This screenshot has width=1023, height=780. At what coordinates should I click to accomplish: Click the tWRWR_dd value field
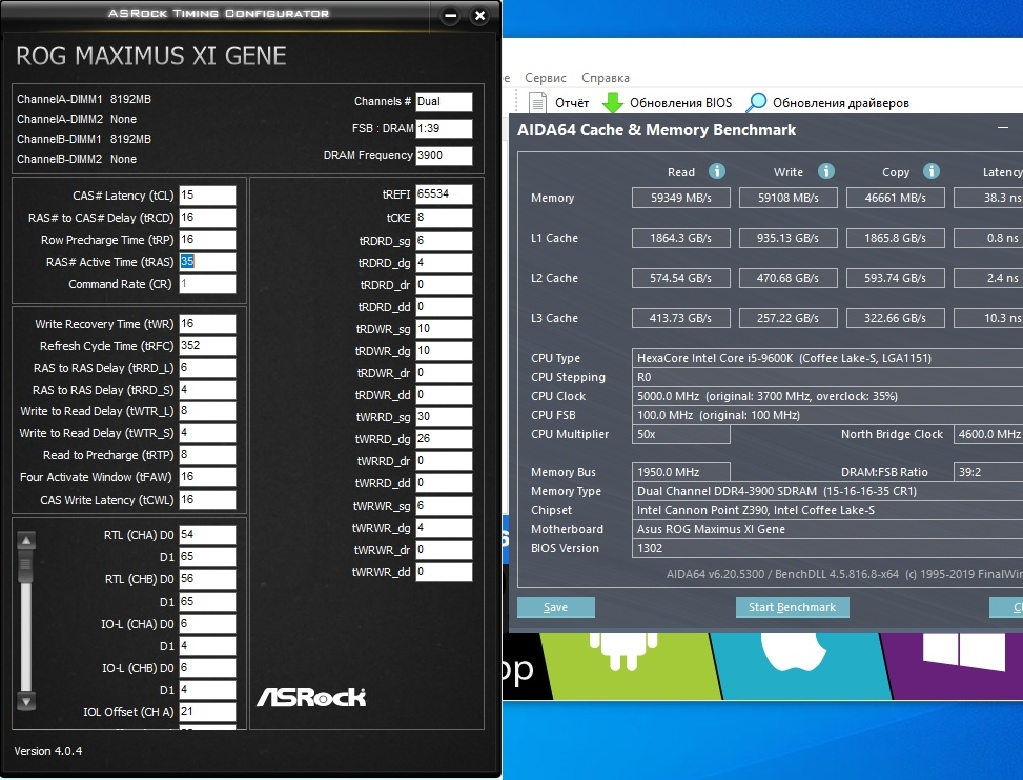pyautogui.click(x=444, y=571)
